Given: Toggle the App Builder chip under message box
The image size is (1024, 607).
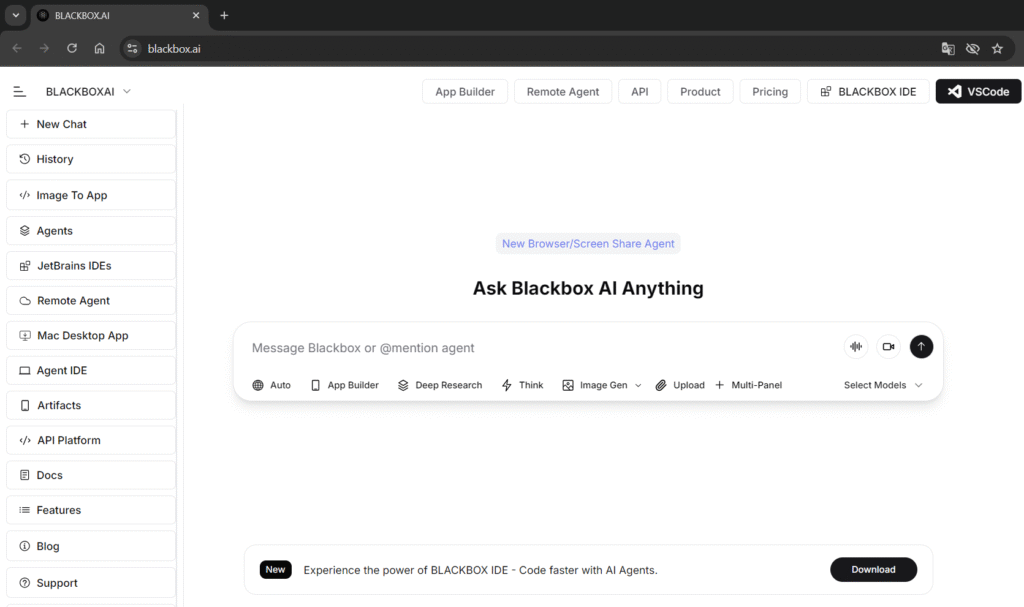Looking at the screenshot, I should [345, 386].
